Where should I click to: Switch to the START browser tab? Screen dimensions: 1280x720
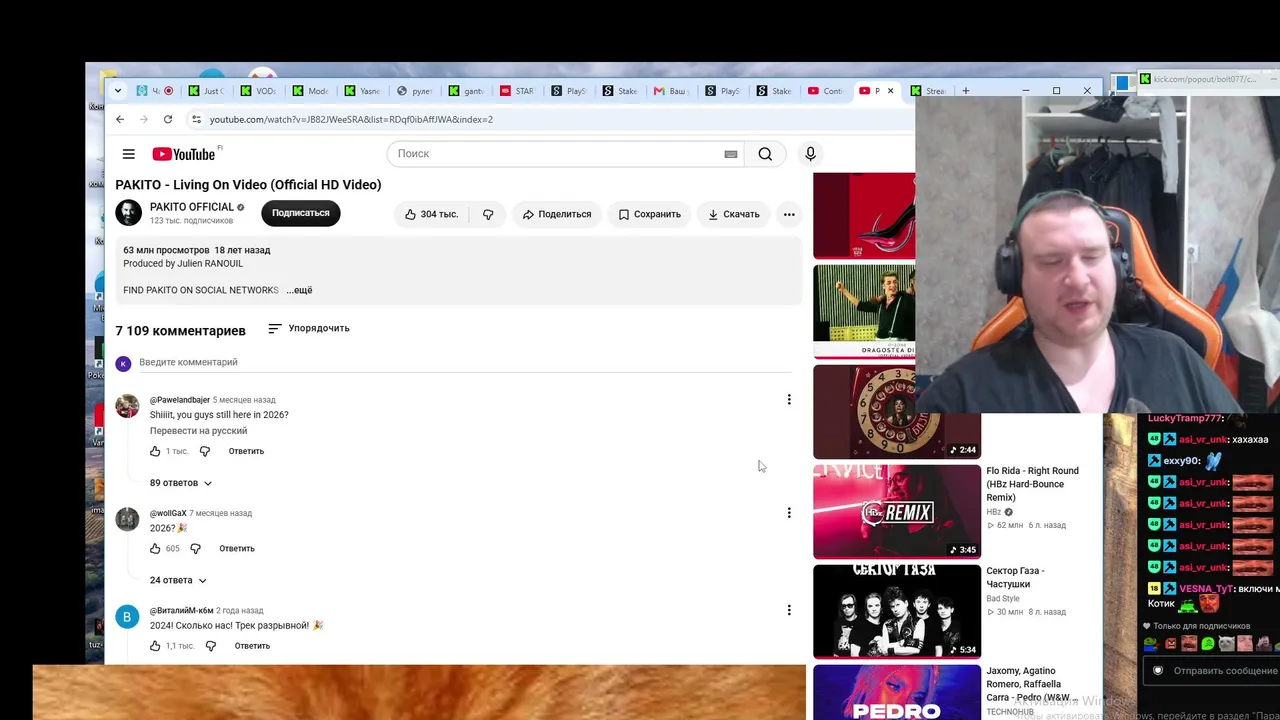coord(518,91)
